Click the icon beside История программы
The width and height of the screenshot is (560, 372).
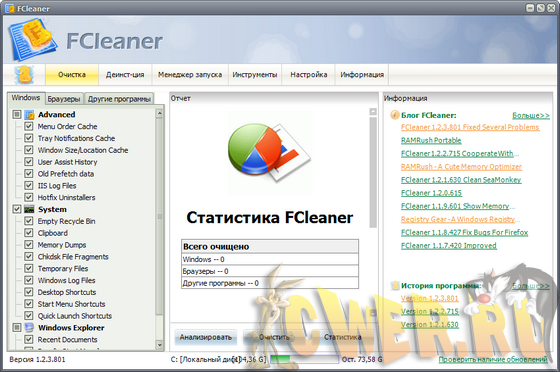[395, 286]
